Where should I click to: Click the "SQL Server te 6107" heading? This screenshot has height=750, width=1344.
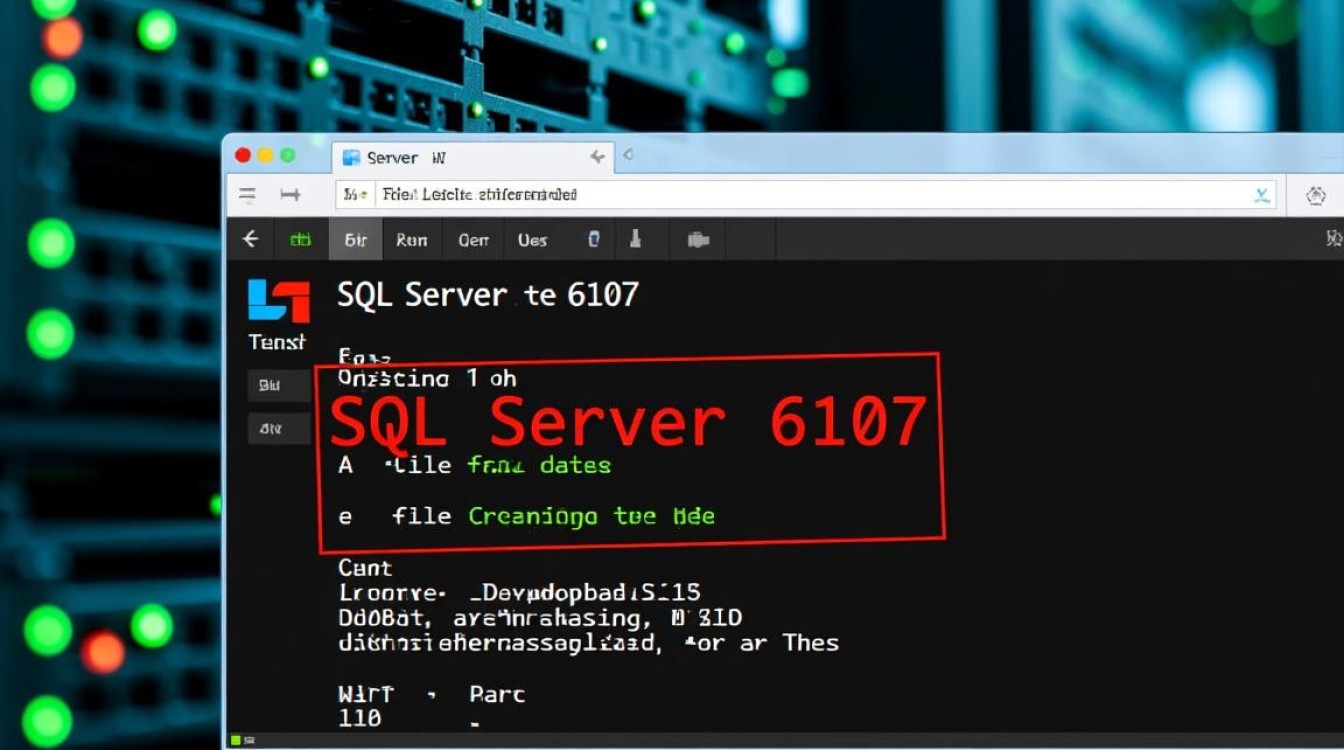(x=488, y=295)
